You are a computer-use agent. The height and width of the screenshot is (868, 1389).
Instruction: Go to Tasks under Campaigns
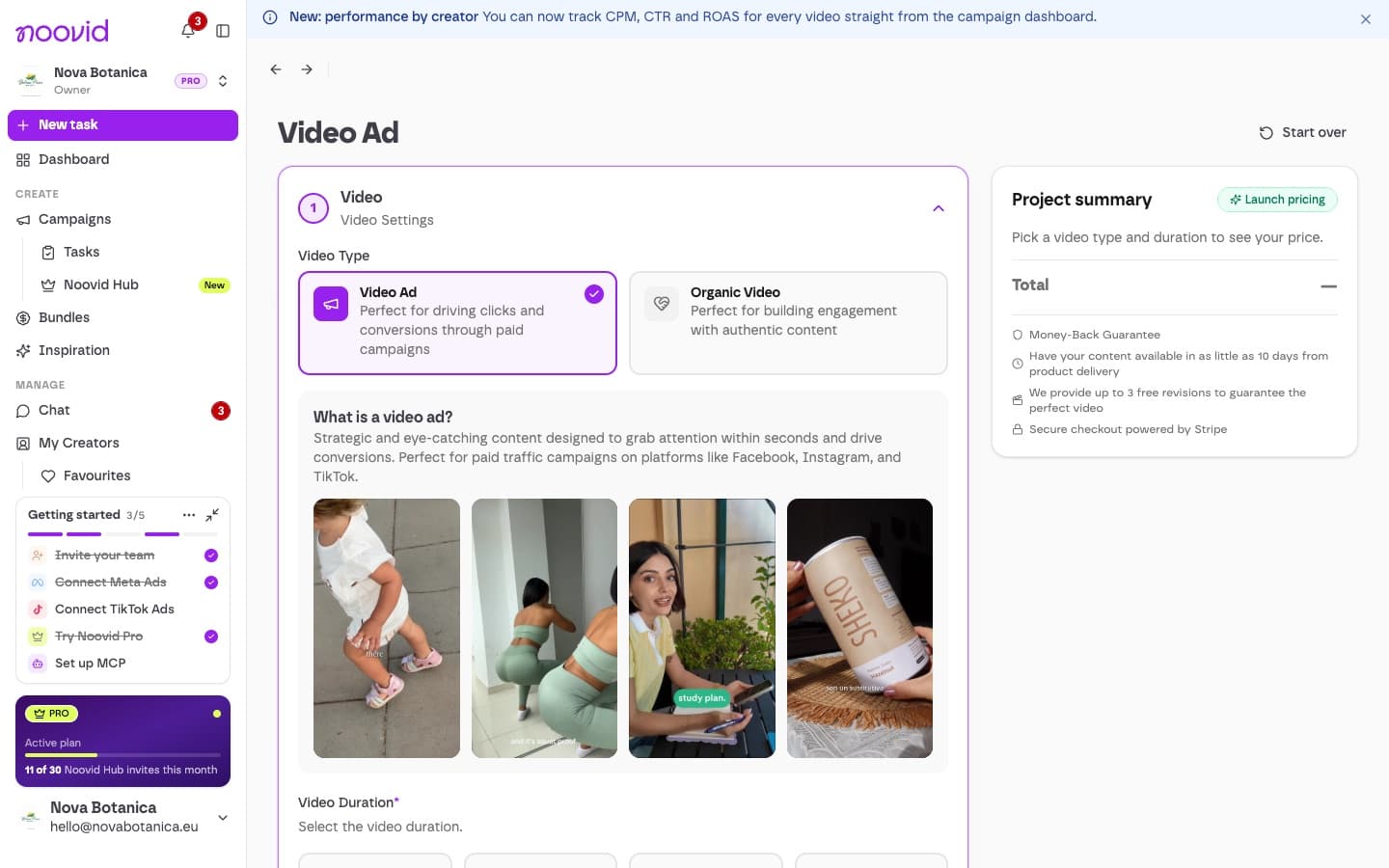pyautogui.click(x=135, y=253)
